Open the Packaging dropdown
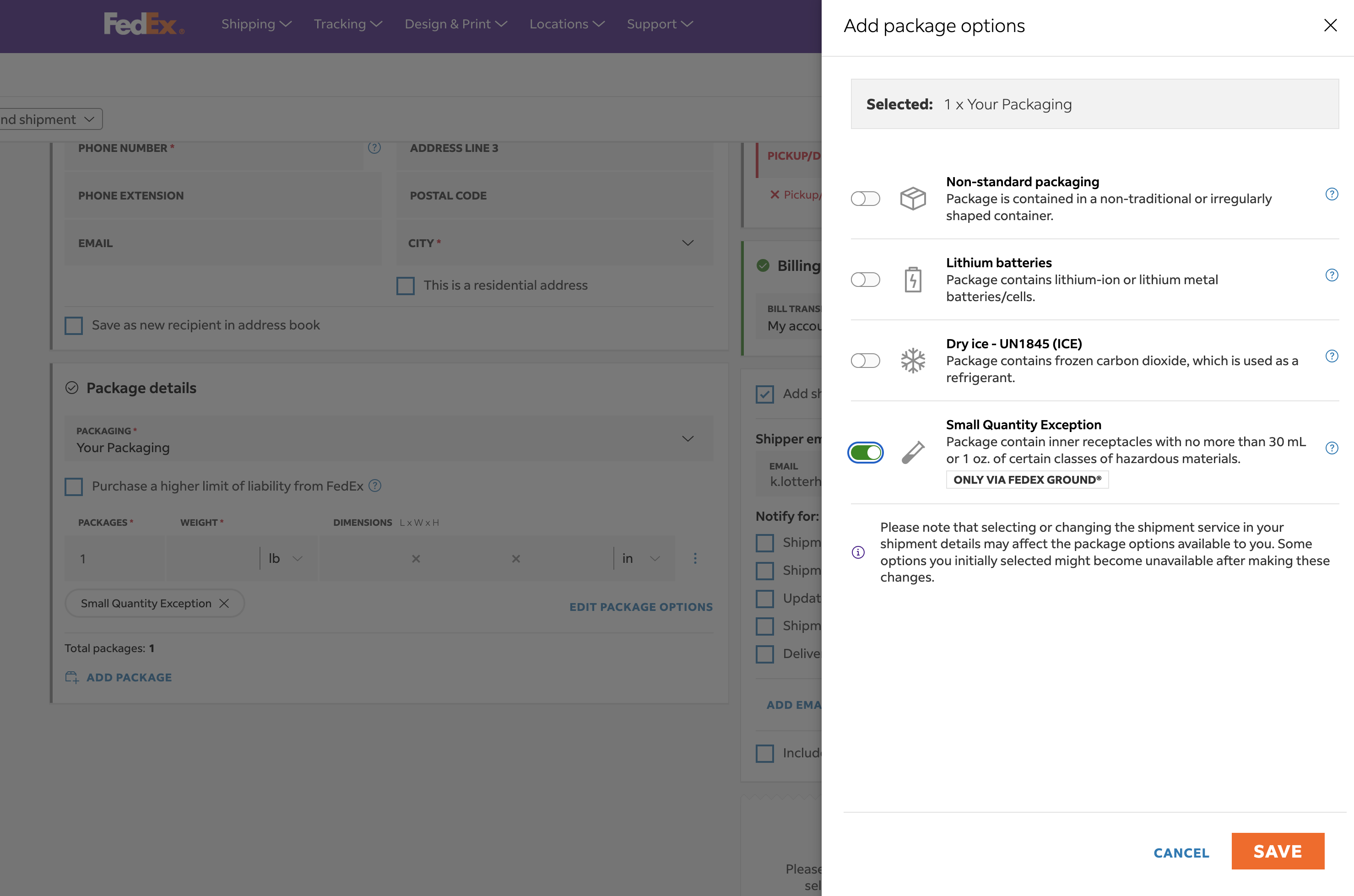 click(x=389, y=439)
